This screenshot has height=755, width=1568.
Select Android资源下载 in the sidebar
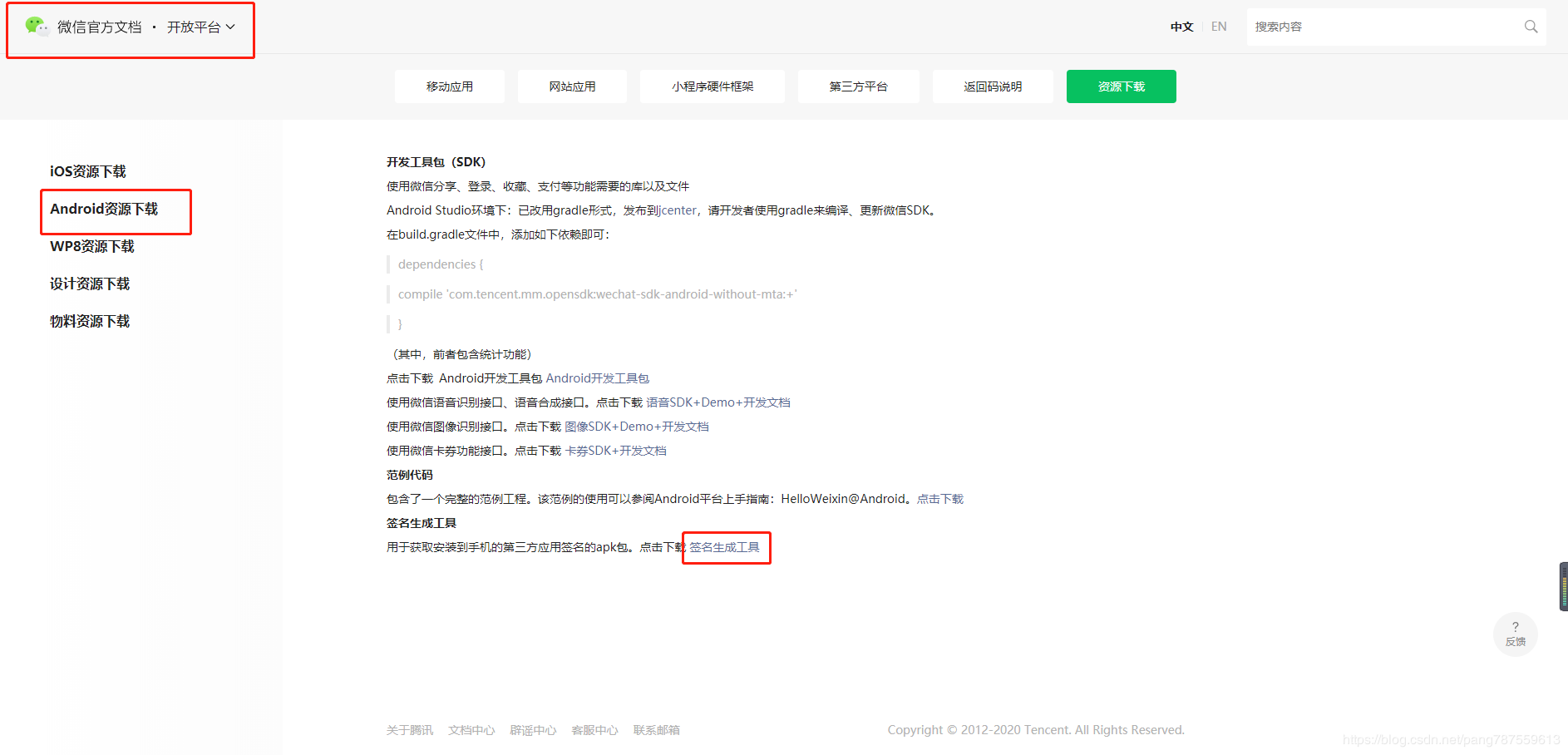pos(103,209)
